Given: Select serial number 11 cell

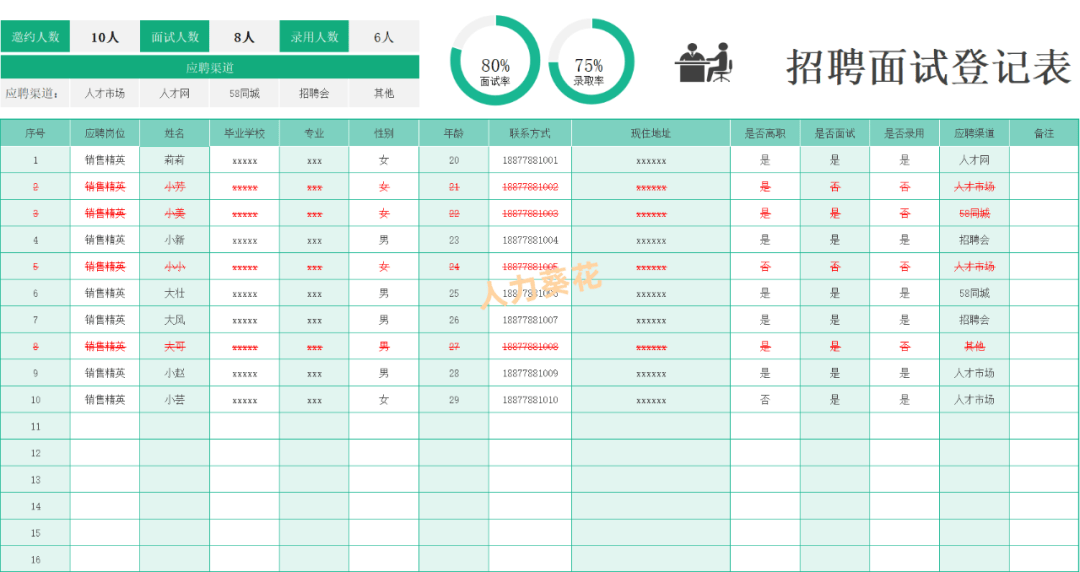Looking at the screenshot, I should click(x=35, y=427).
